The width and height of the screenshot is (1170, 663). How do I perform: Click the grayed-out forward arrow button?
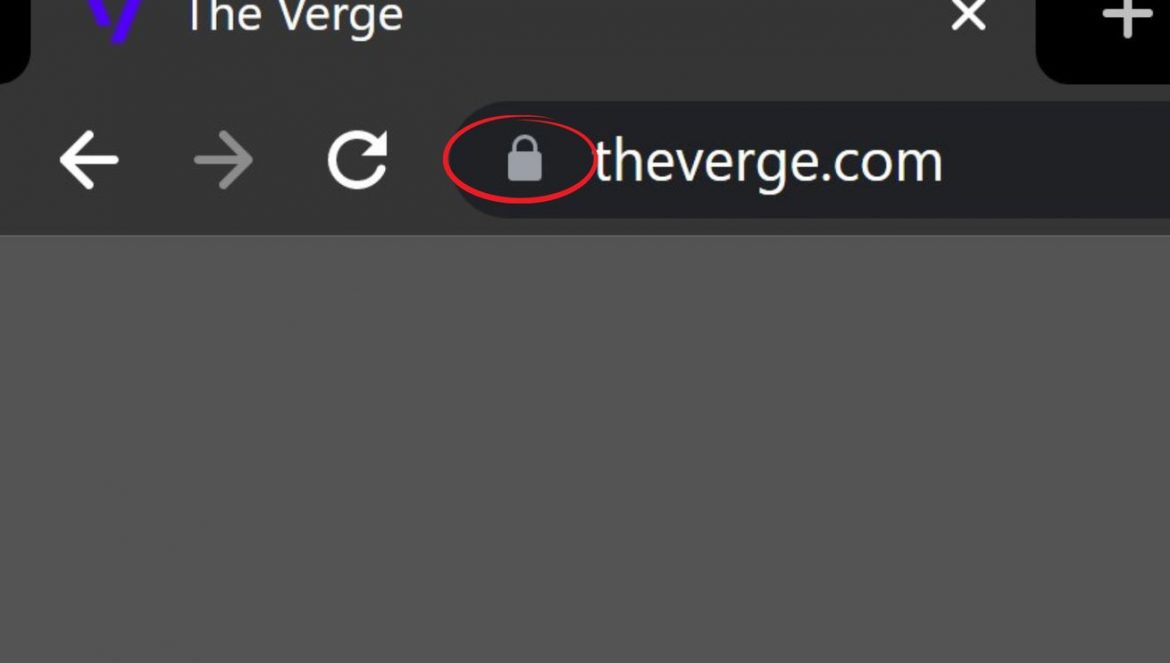coord(223,160)
